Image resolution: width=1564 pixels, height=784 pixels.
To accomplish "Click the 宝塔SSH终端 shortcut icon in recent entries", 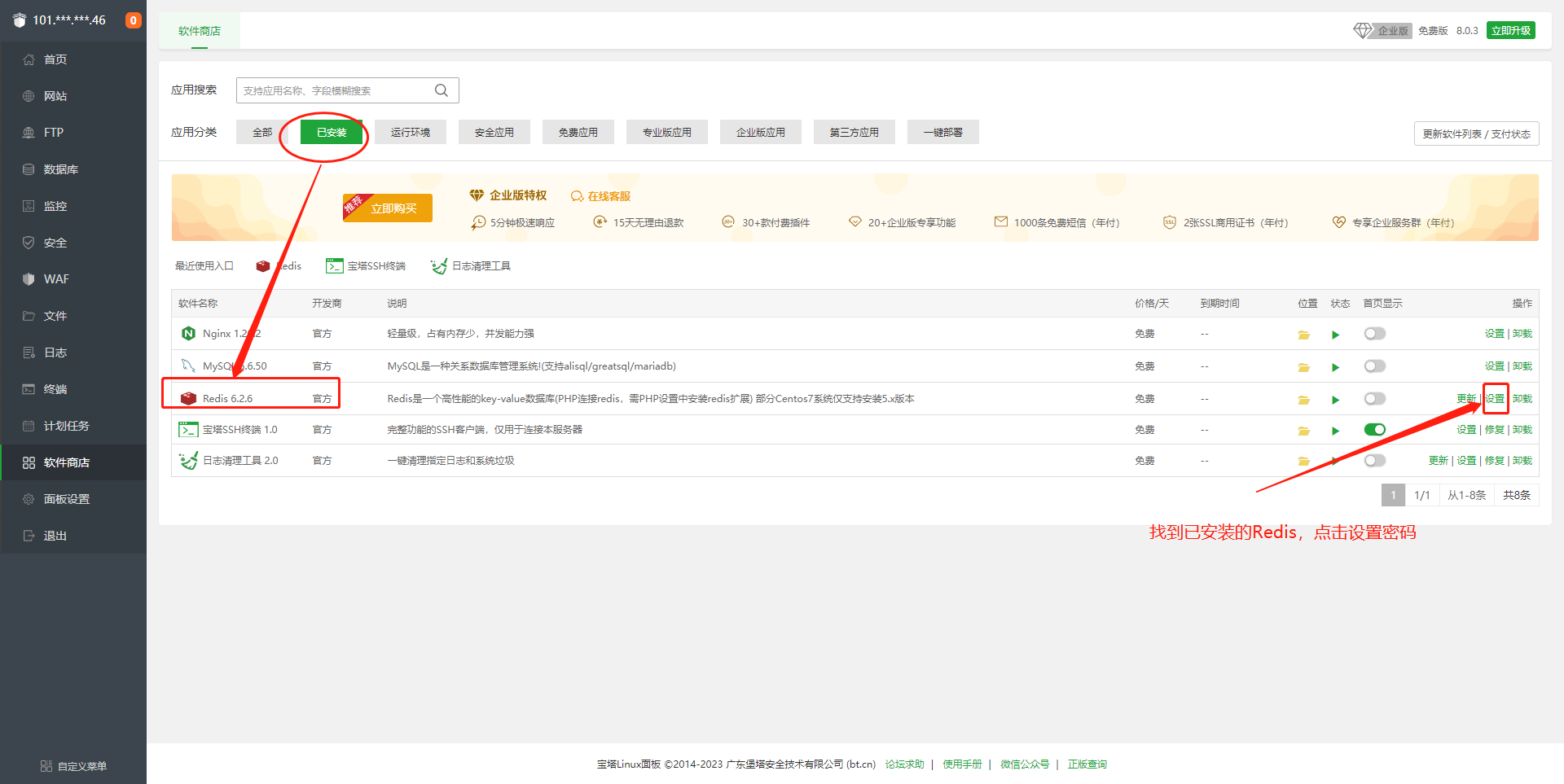I will [x=334, y=266].
